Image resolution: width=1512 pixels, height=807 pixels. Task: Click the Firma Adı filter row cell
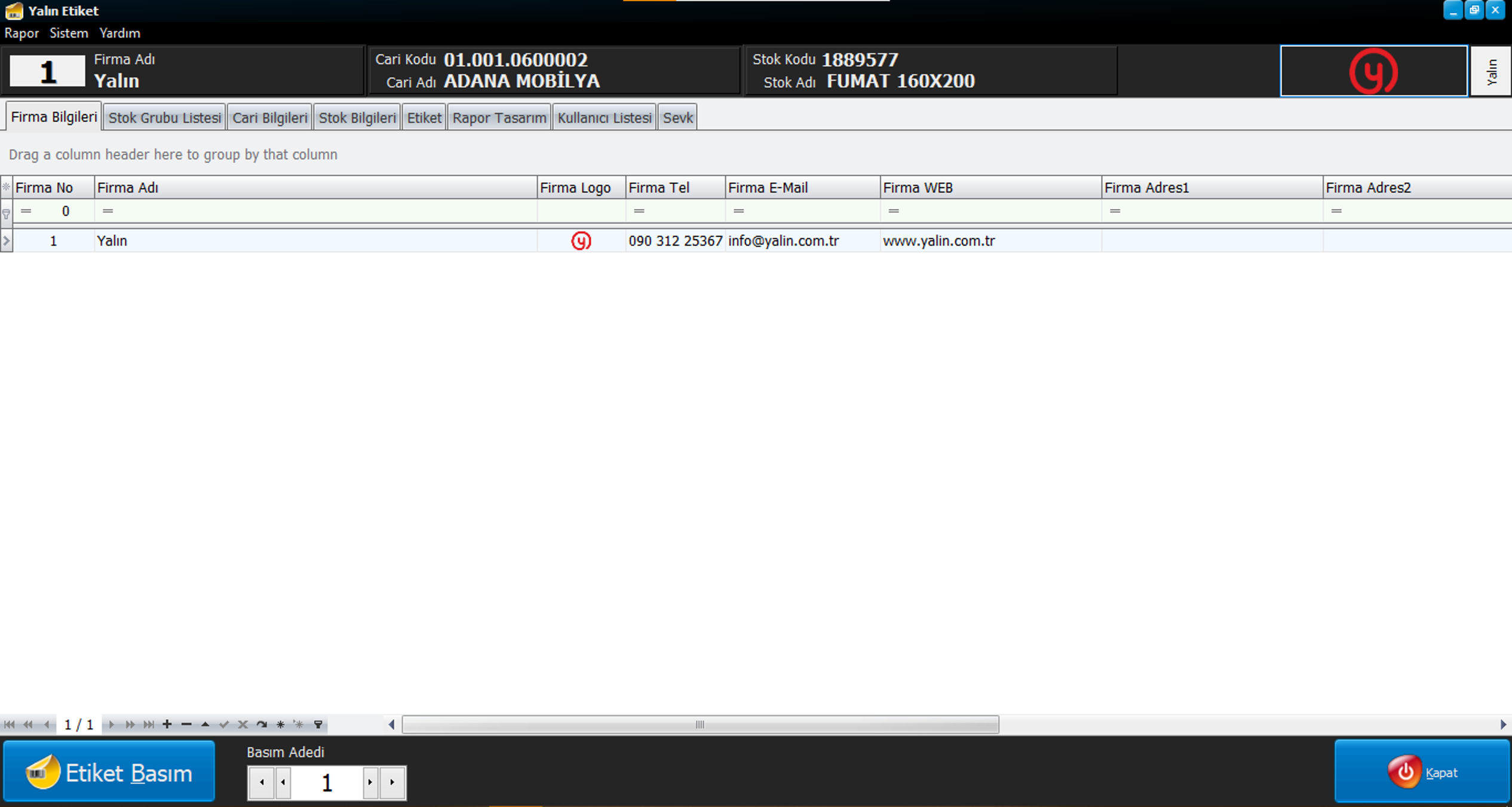click(317, 211)
